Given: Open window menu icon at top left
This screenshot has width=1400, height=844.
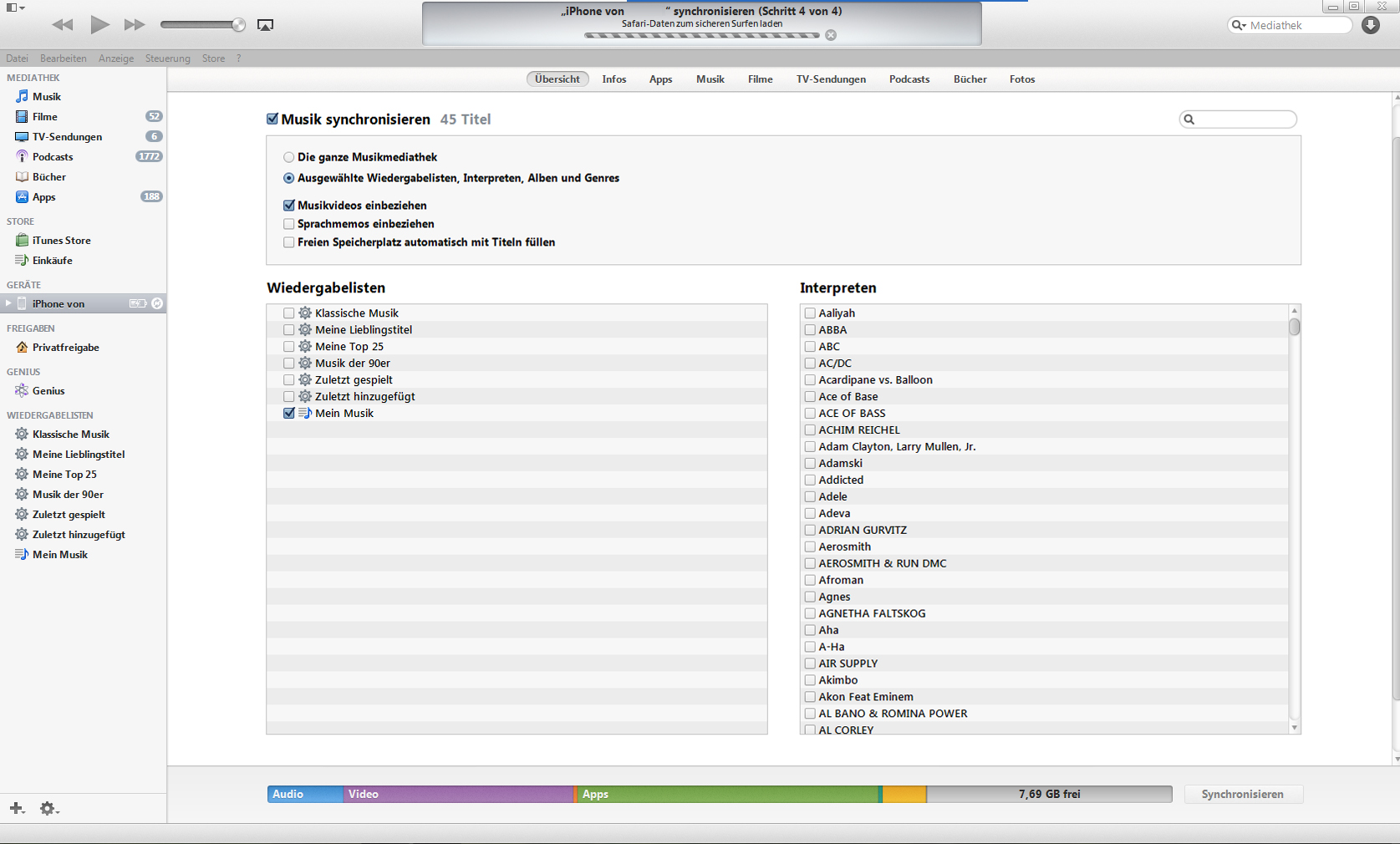Looking at the screenshot, I should (x=15, y=8).
